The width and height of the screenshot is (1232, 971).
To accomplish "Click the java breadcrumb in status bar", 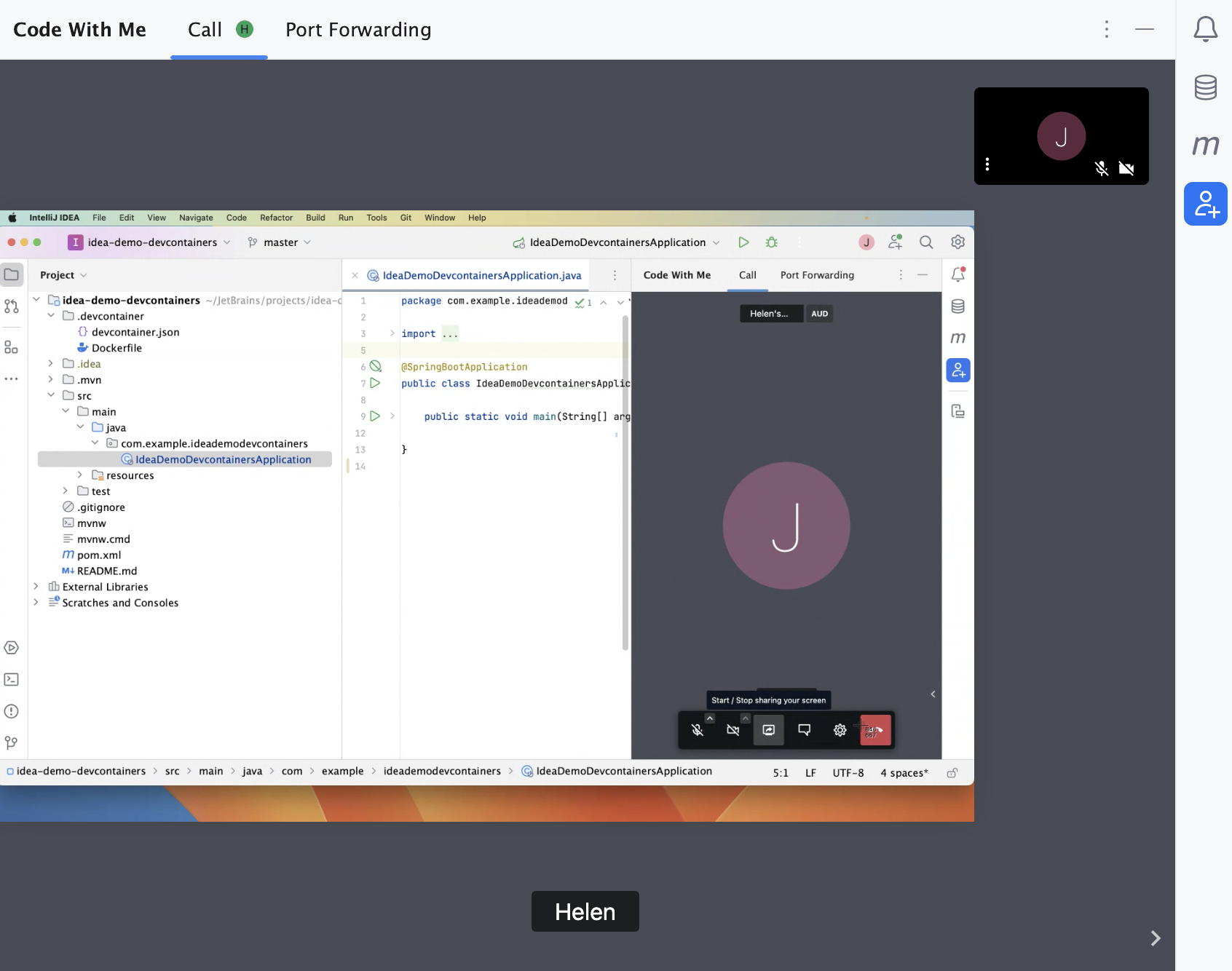I will click(252, 772).
